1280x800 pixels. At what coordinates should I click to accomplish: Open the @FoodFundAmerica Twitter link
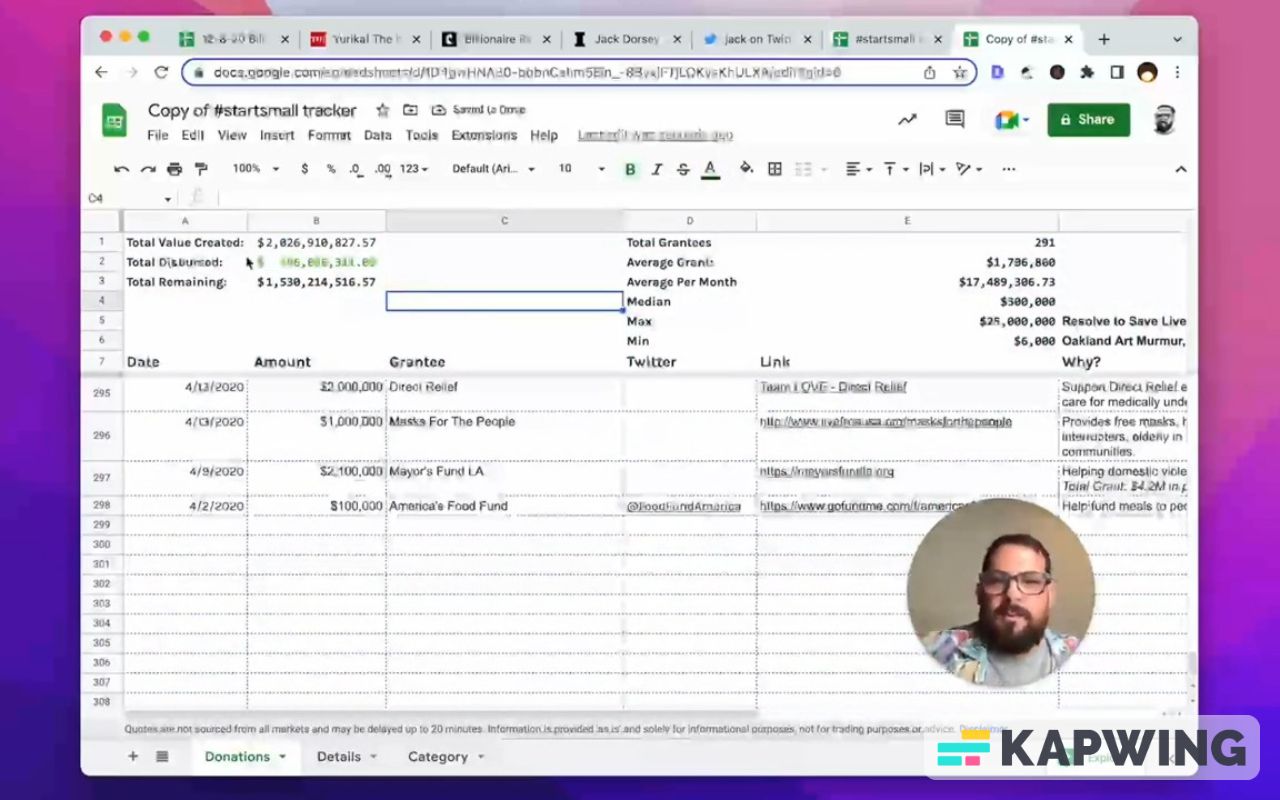[684, 506]
